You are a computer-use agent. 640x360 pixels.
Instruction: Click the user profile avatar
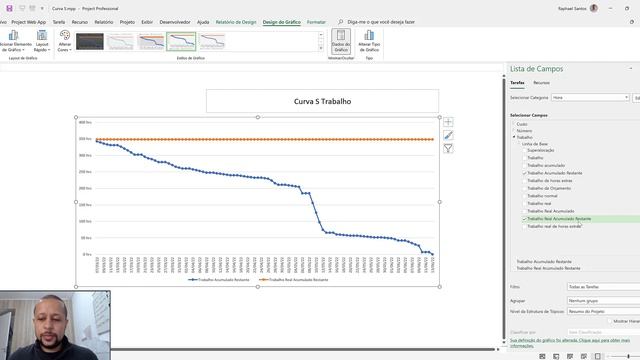594,8
